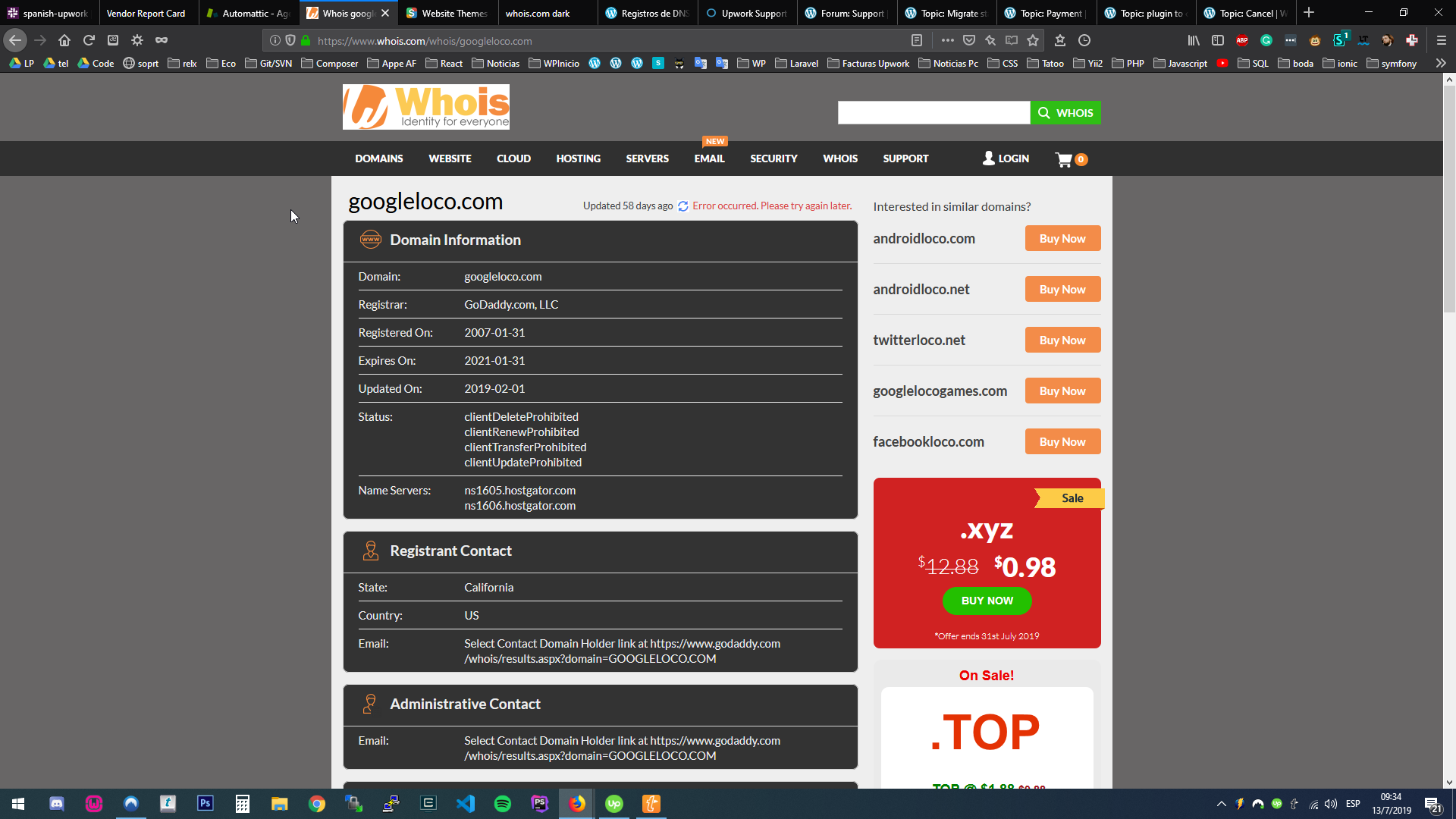
Task: Toggle the sidebar icon
Action: point(1218,40)
